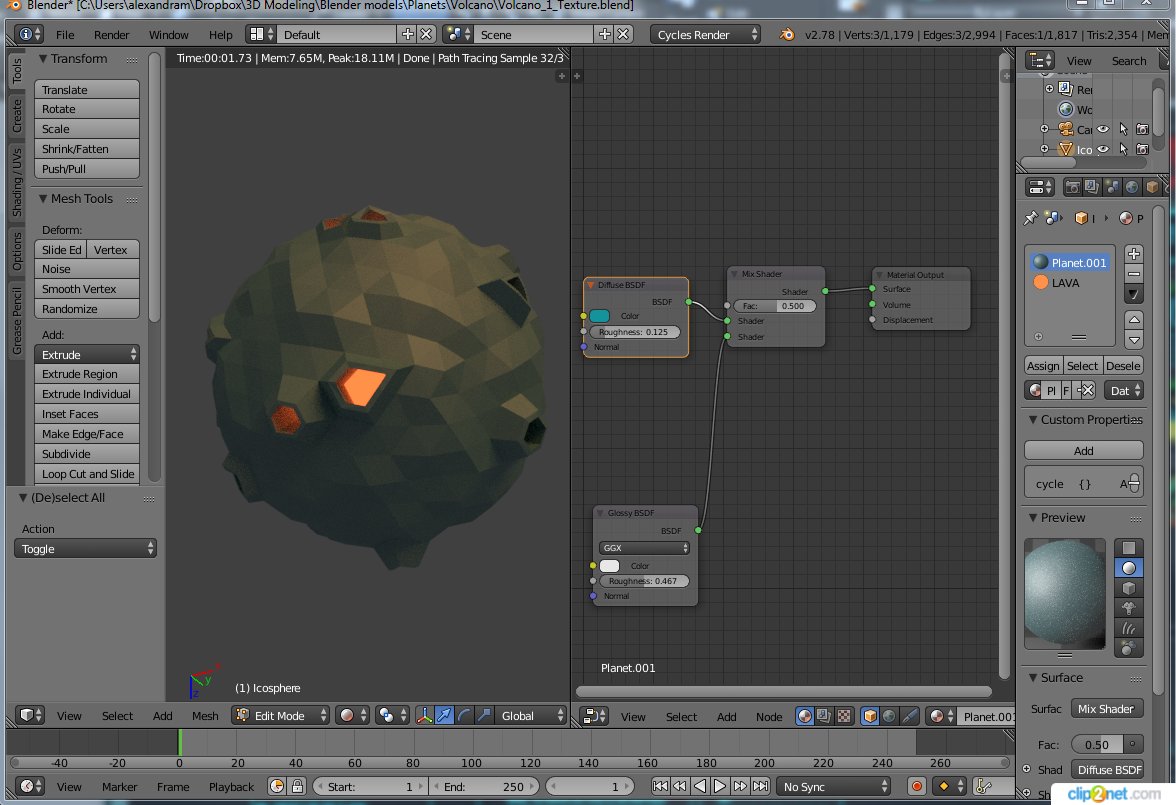
Task: Open the Object properties cube tab icon
Action: point(1152,187)
